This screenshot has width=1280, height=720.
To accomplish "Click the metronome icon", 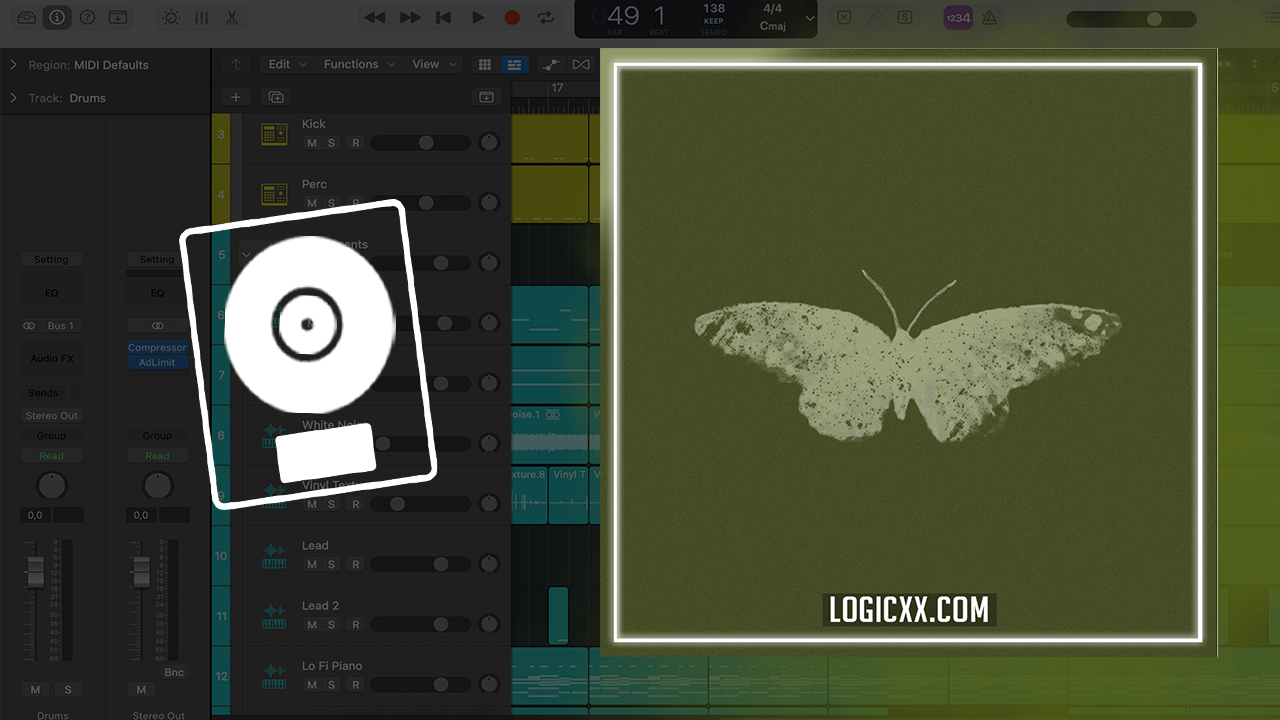I will 988,18.
